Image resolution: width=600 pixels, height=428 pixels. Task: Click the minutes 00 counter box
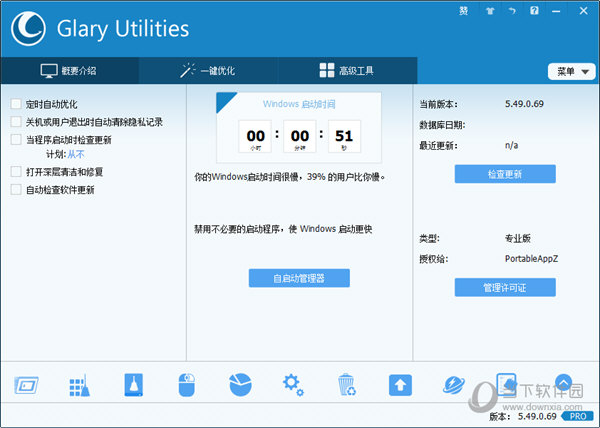[300, 137]
